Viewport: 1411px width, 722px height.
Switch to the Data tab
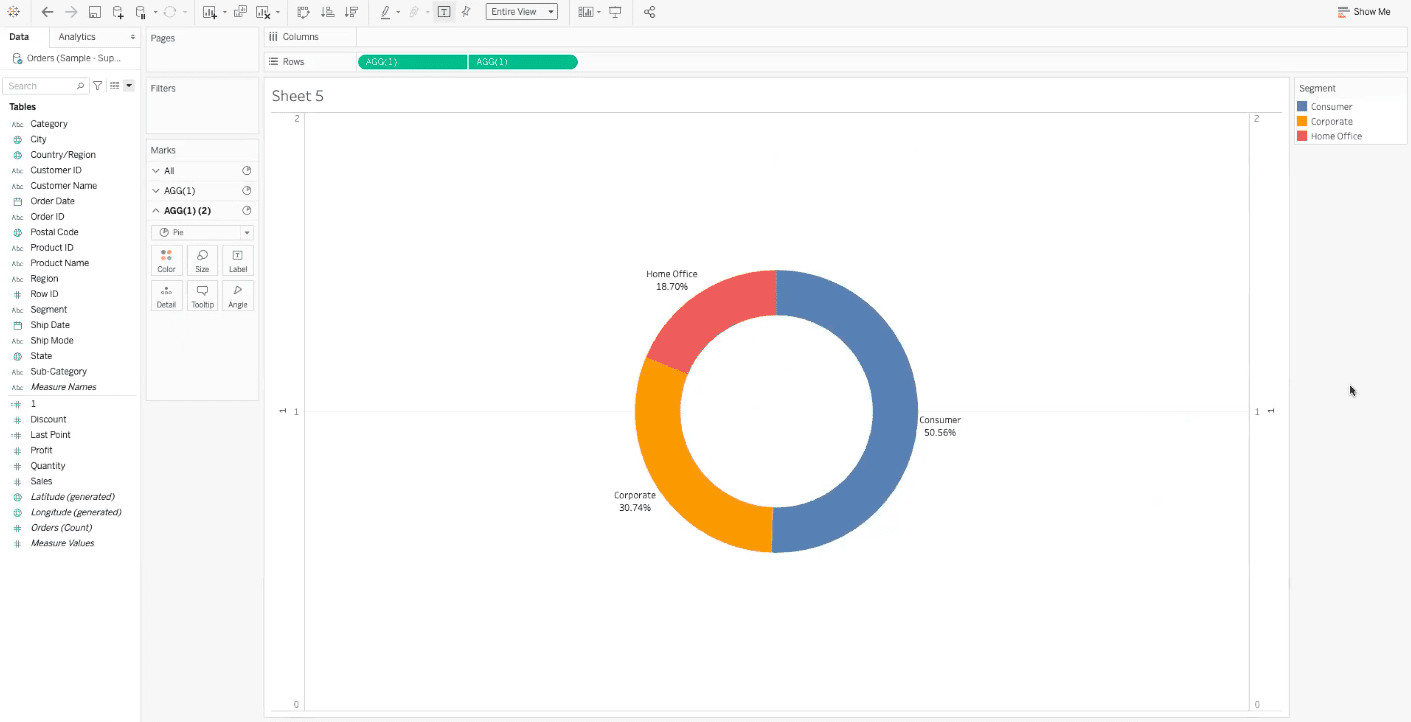[x=19, y=37]
